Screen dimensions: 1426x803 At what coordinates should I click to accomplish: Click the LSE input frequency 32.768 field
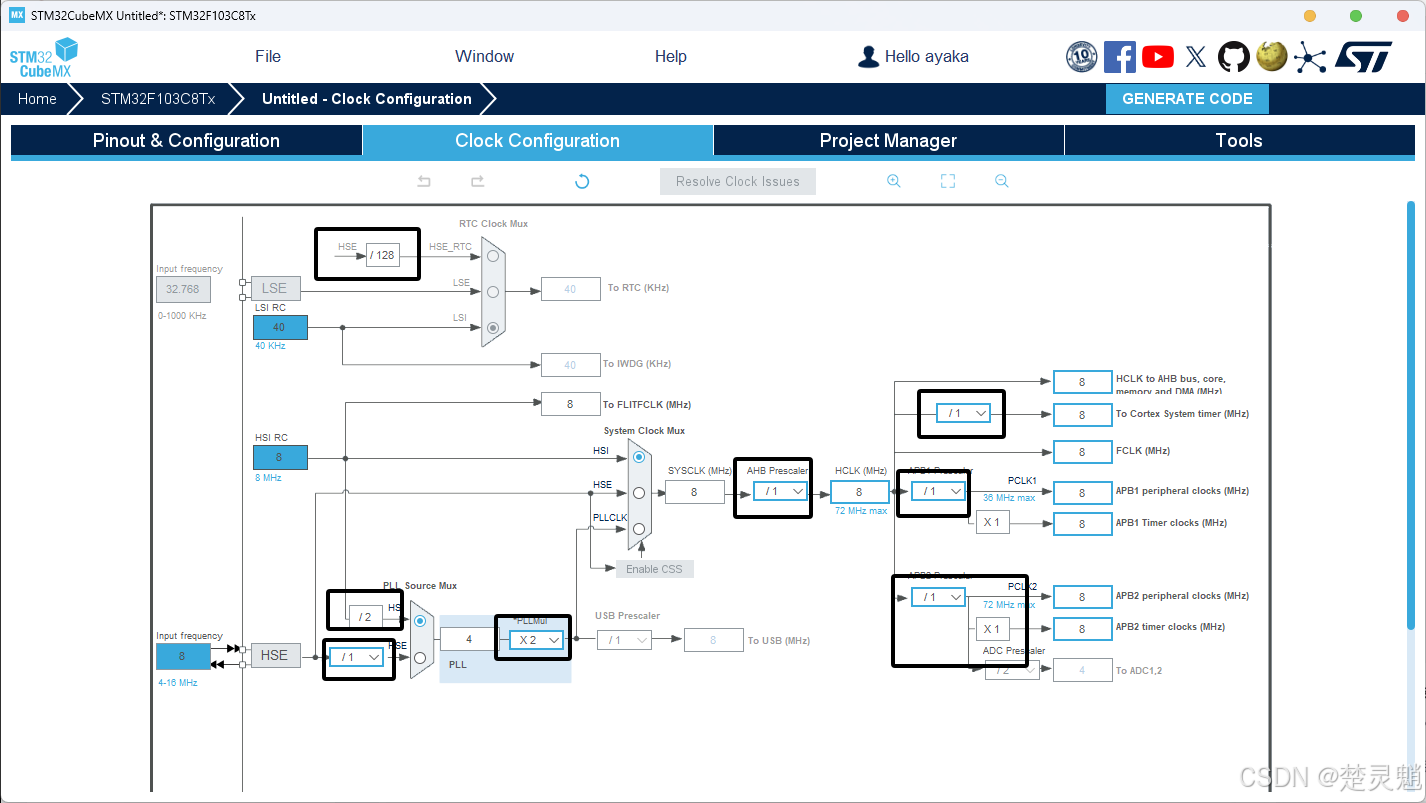pos(183,289)
